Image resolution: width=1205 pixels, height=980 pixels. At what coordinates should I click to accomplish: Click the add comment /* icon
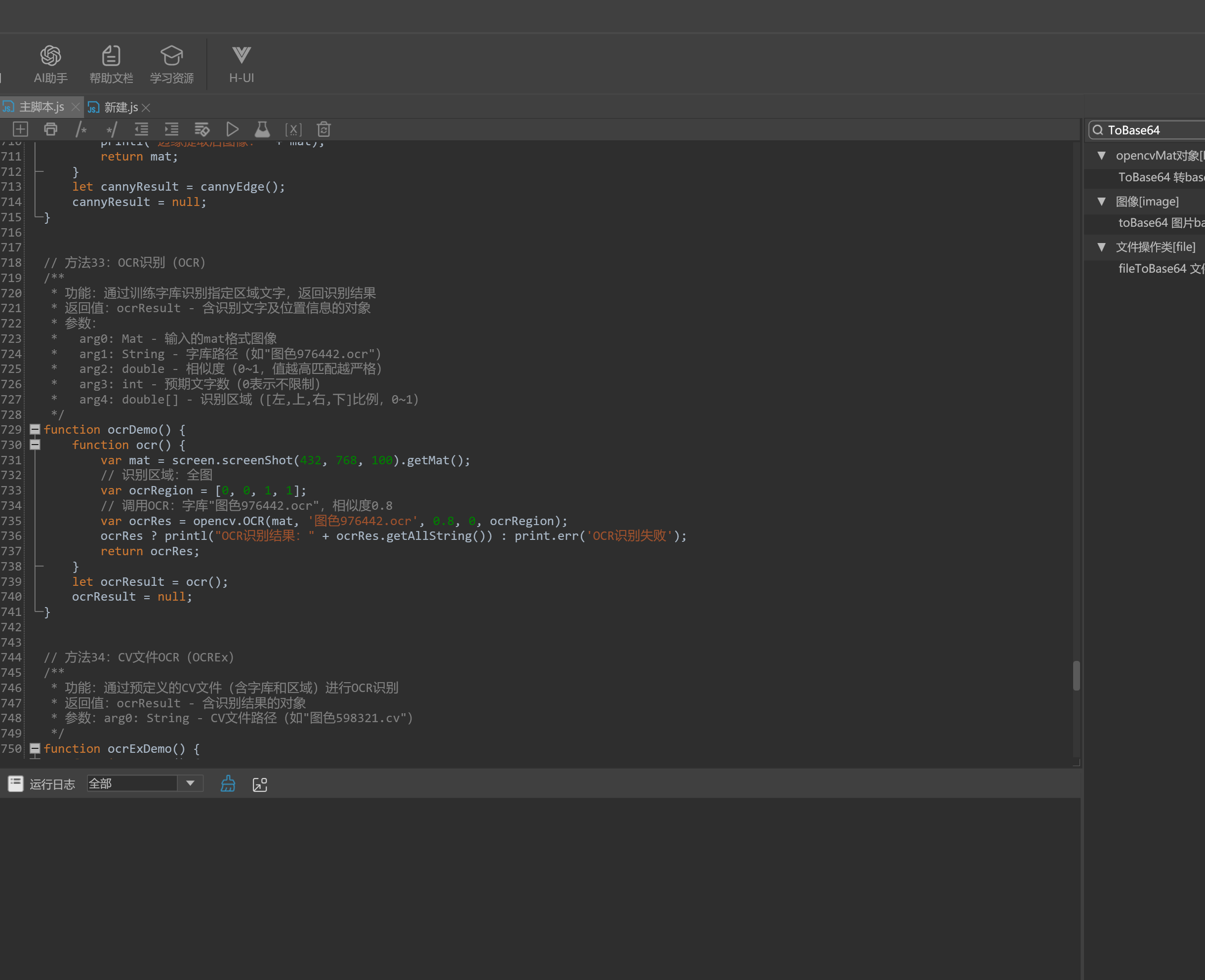pos(81,129)
